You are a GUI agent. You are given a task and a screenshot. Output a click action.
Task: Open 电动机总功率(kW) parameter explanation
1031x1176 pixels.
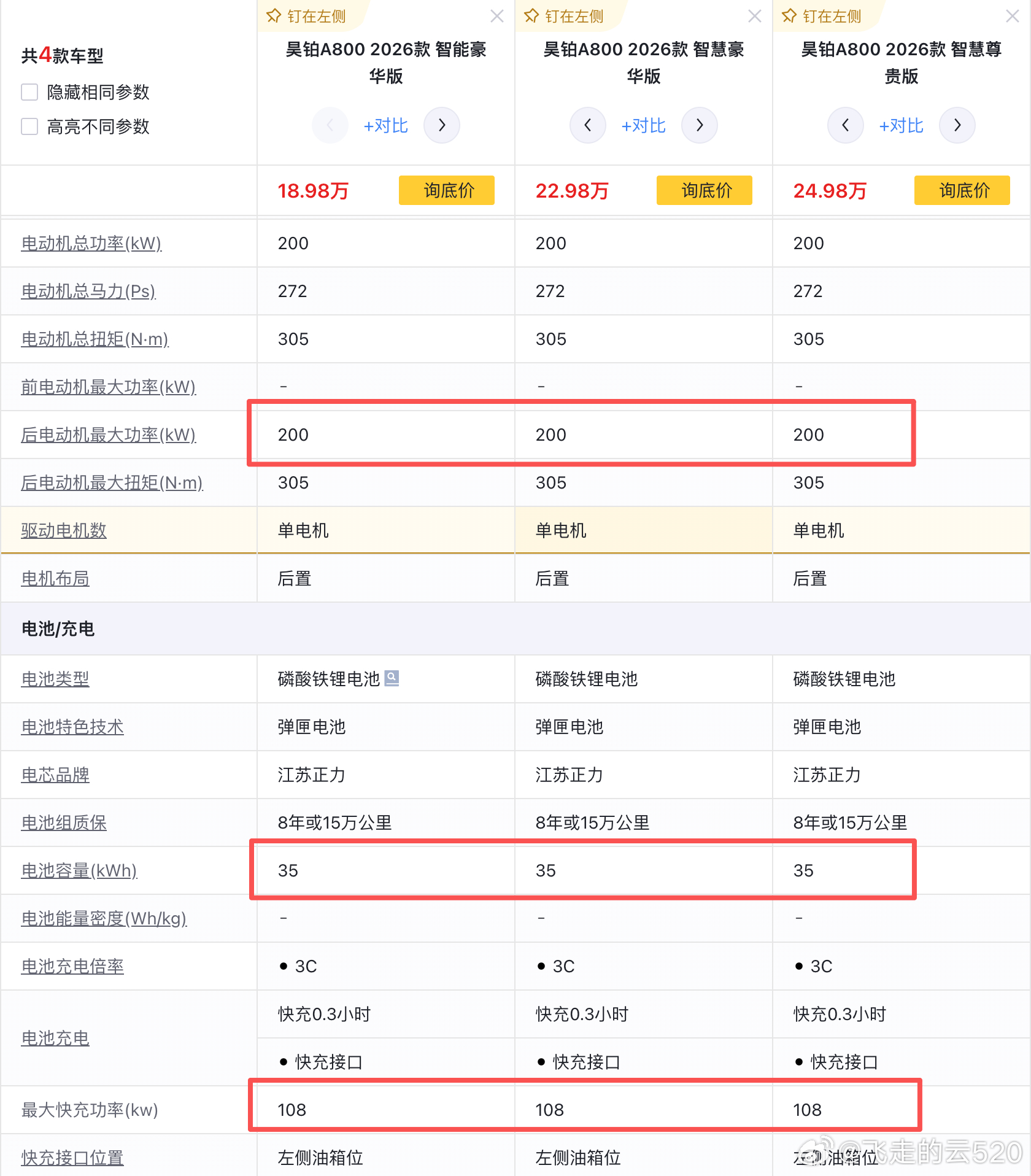coord(91,244)
